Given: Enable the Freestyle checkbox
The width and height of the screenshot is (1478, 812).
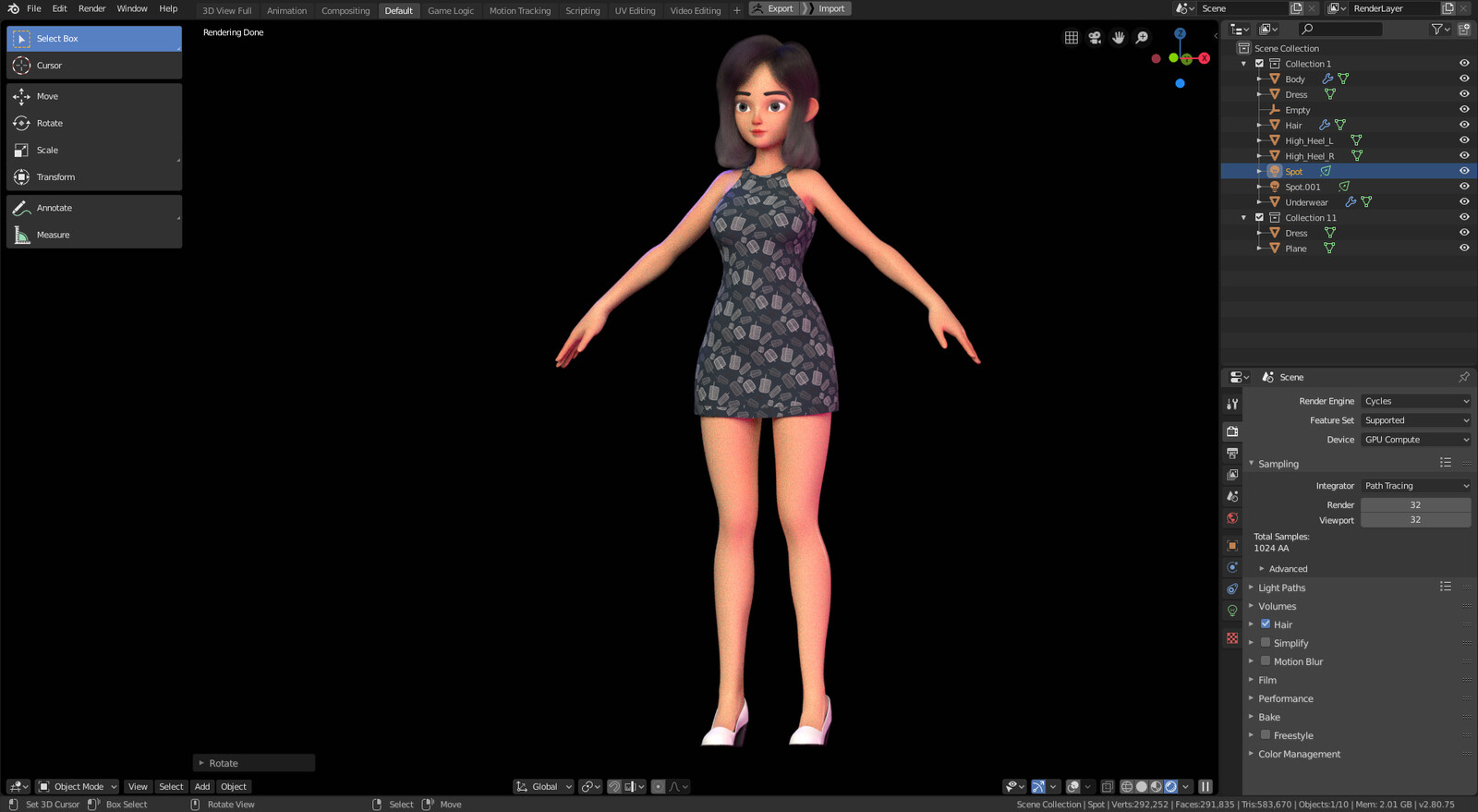Looking at the screenshot, I should 1266,735.
